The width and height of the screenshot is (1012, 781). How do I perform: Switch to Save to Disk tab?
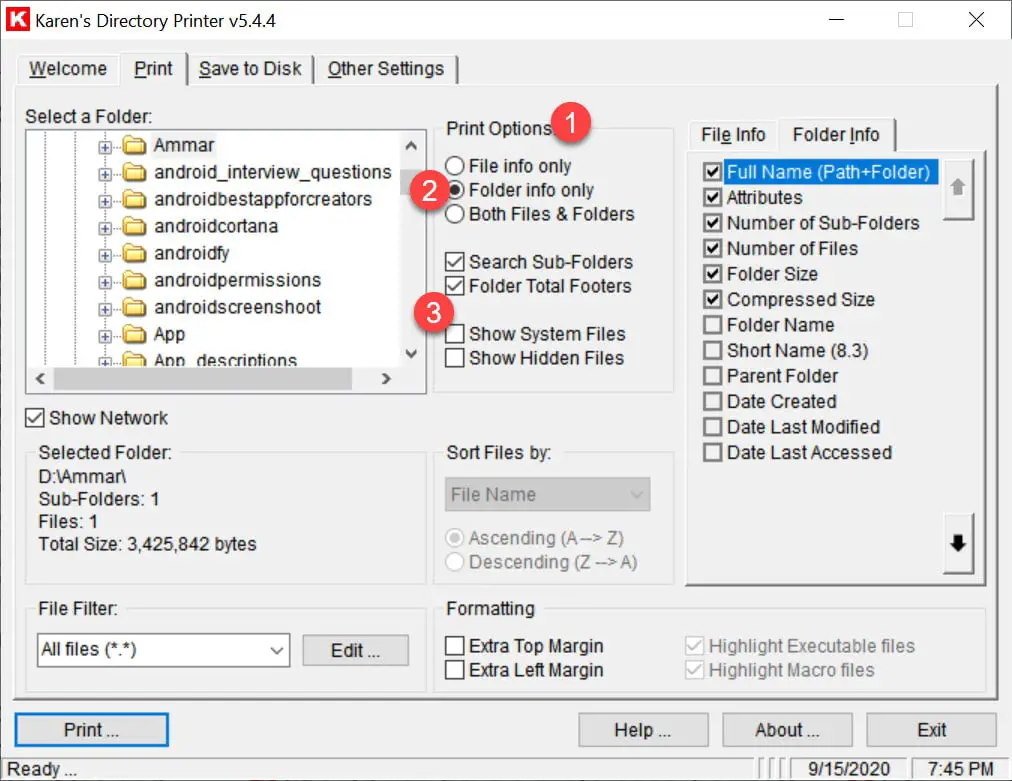point(250,69)
